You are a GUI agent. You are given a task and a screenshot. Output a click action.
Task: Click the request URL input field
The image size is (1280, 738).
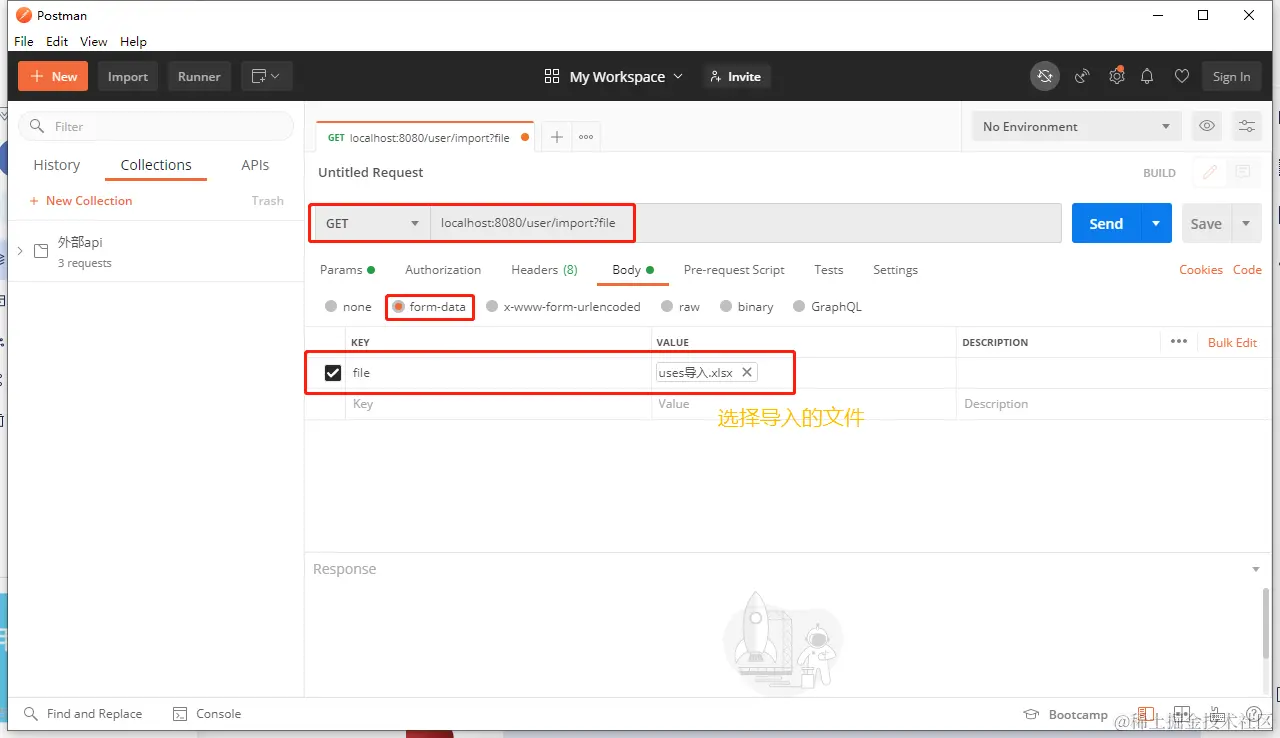746,223
